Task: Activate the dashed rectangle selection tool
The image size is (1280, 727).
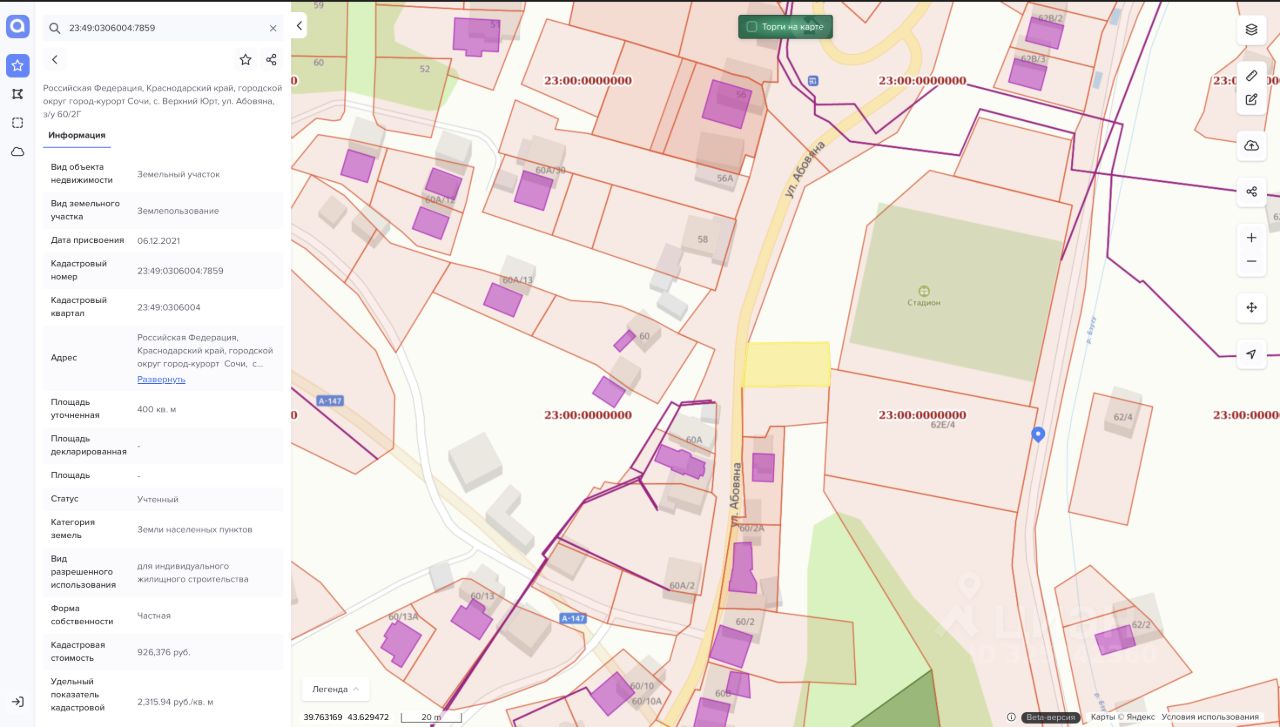Action: click(x=17, y=123)
